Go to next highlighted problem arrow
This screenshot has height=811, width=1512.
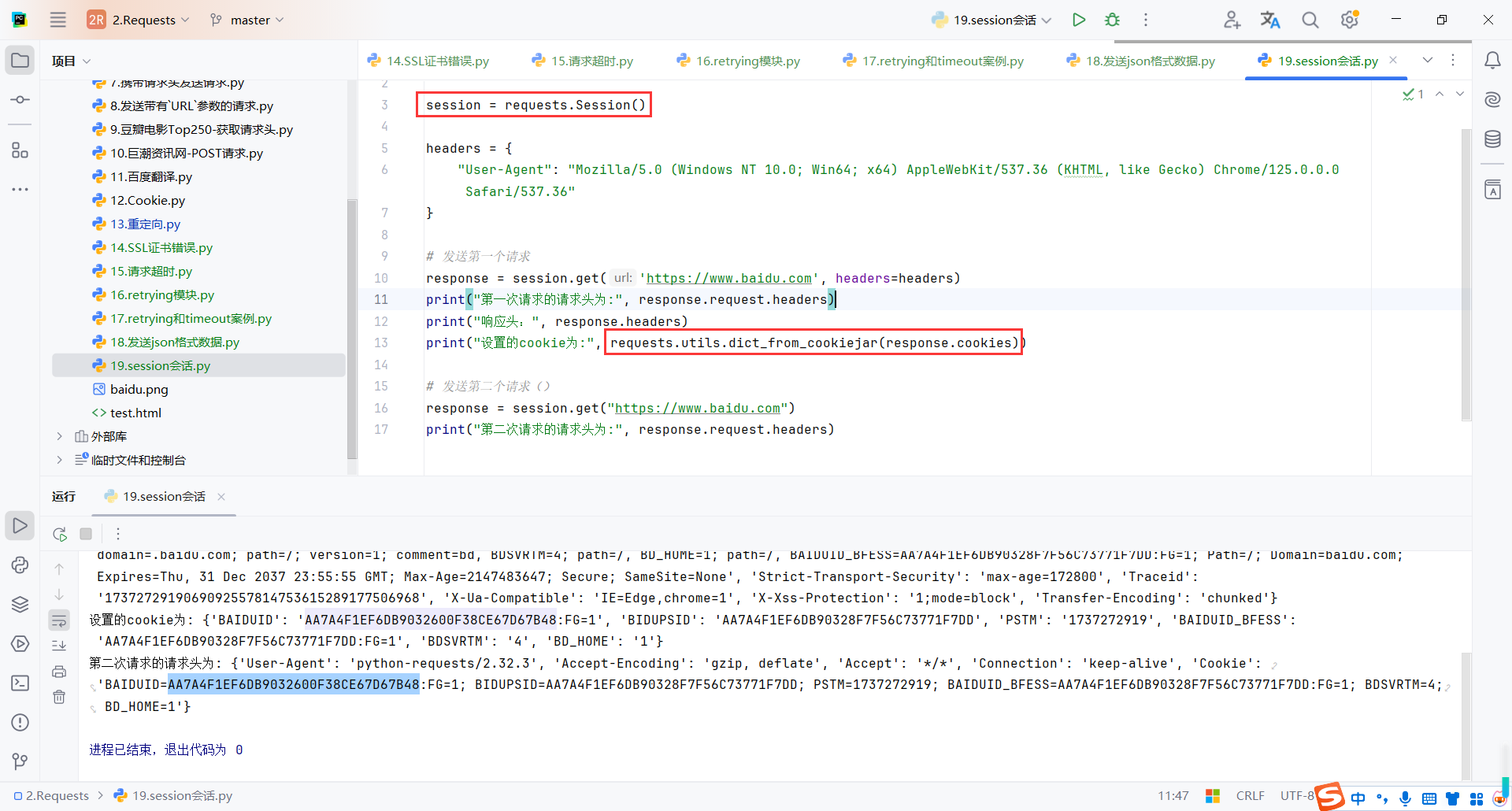click(x=1460, y=94)
